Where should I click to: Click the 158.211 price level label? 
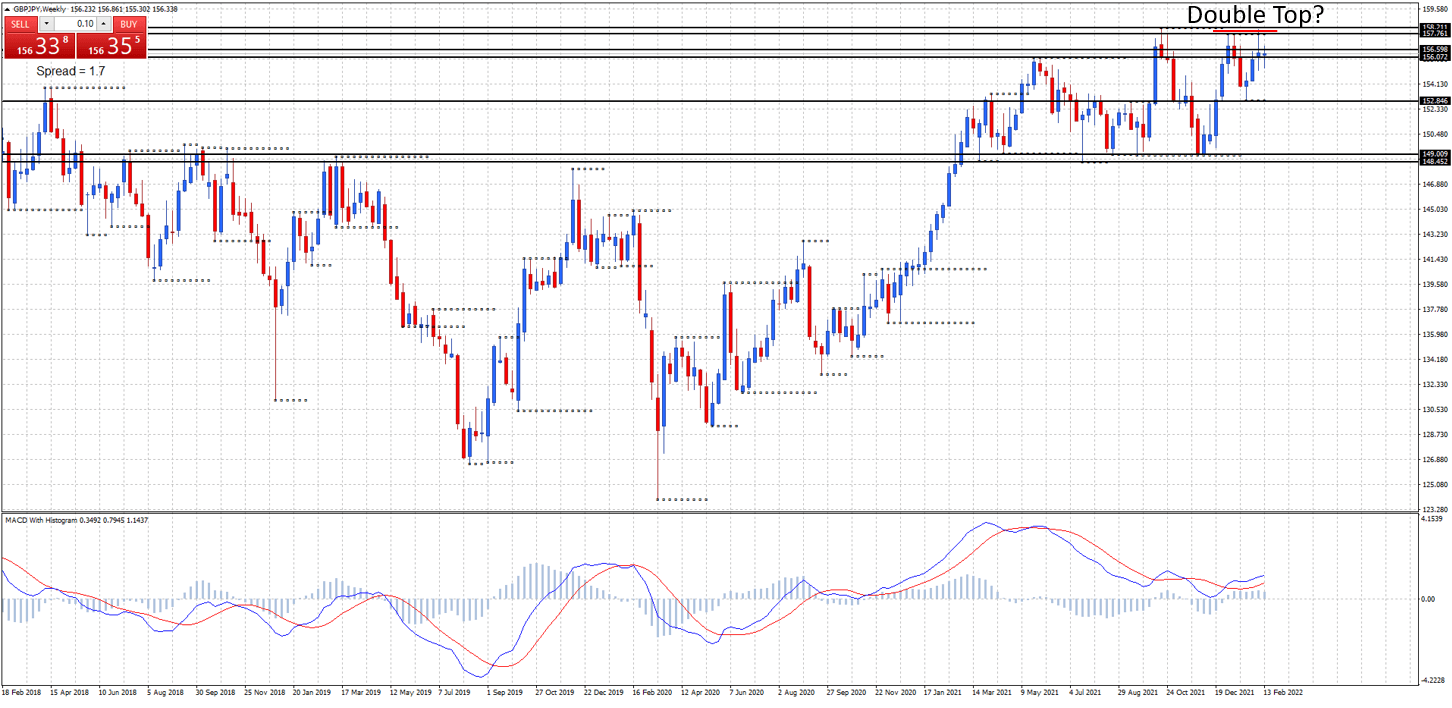tap(1434, 27)
